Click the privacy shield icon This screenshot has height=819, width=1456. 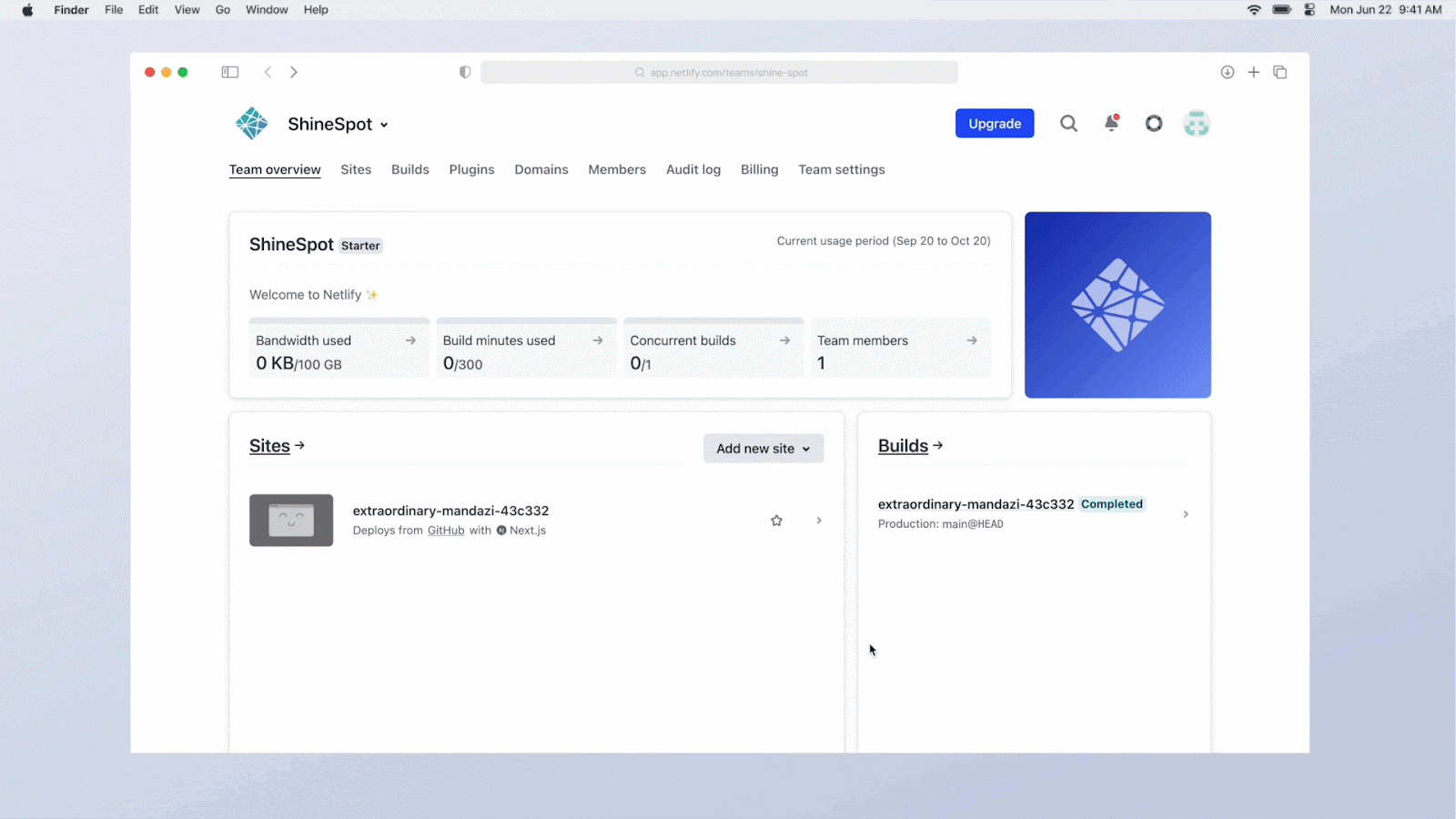tap(465, 72)
